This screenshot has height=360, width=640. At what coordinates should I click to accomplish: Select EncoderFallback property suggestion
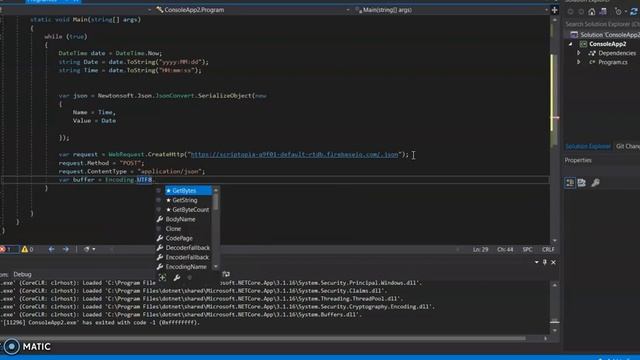187,257
